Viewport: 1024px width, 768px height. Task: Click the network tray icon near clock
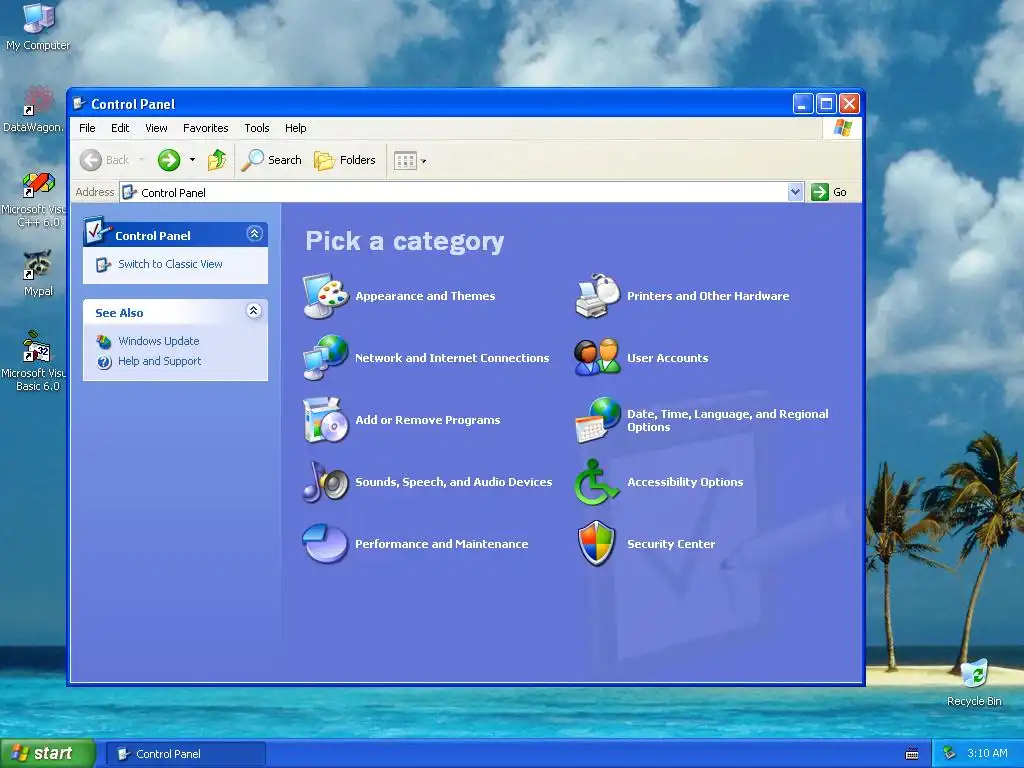(x=950, y=754)
